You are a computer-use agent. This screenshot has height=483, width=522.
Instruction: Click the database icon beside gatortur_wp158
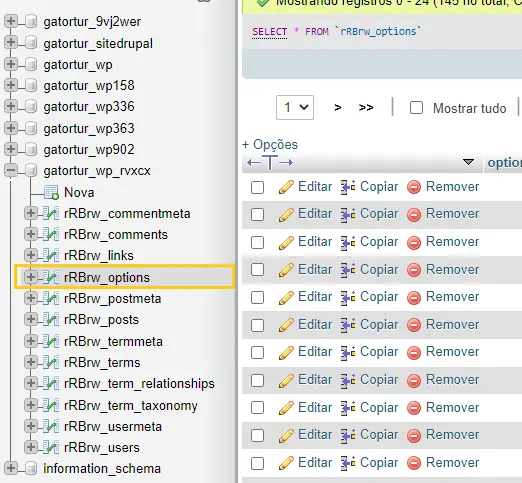coord(31,86)
